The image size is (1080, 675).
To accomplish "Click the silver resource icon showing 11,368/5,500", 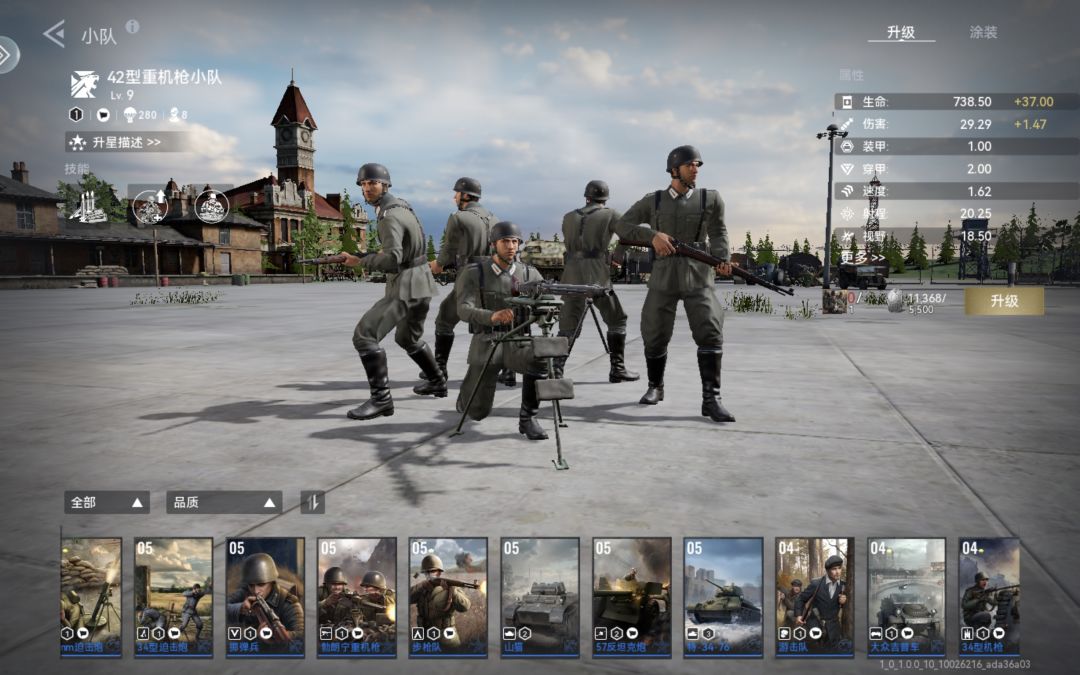I will point(895,301).
